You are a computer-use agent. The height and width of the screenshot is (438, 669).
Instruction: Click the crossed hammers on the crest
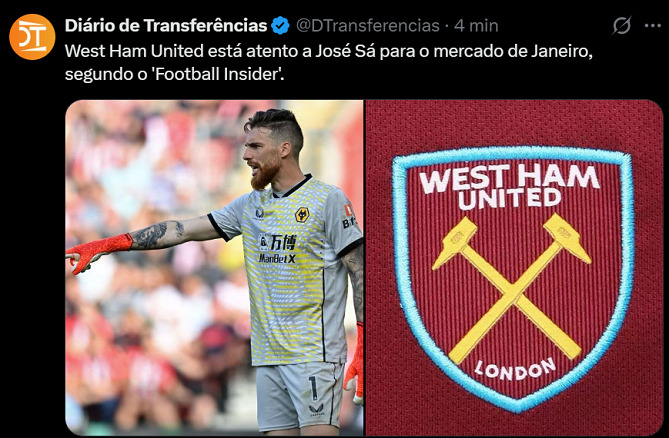point(512,288)
